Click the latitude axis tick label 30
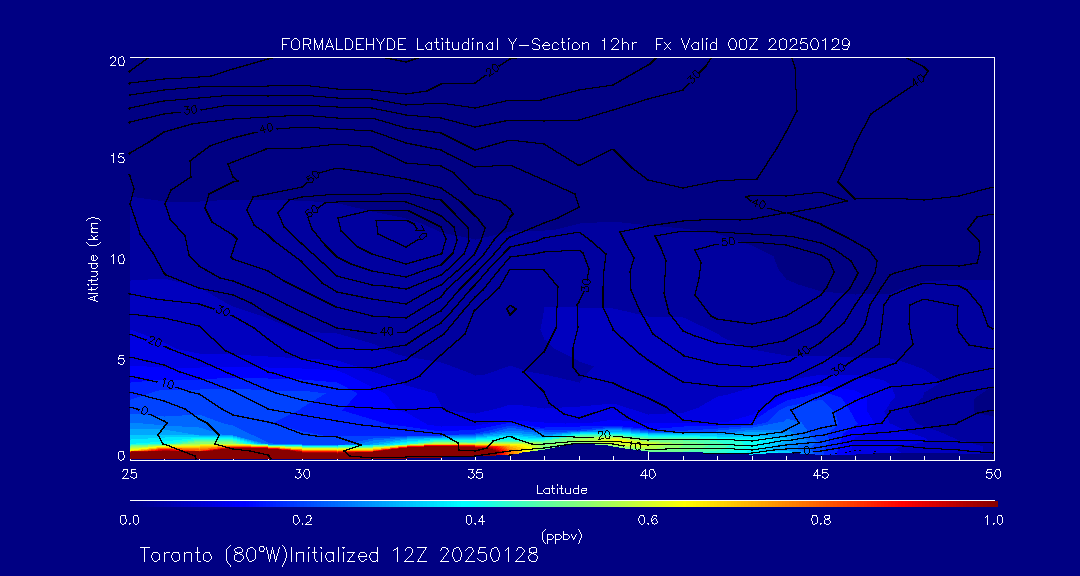 [302, 474]
